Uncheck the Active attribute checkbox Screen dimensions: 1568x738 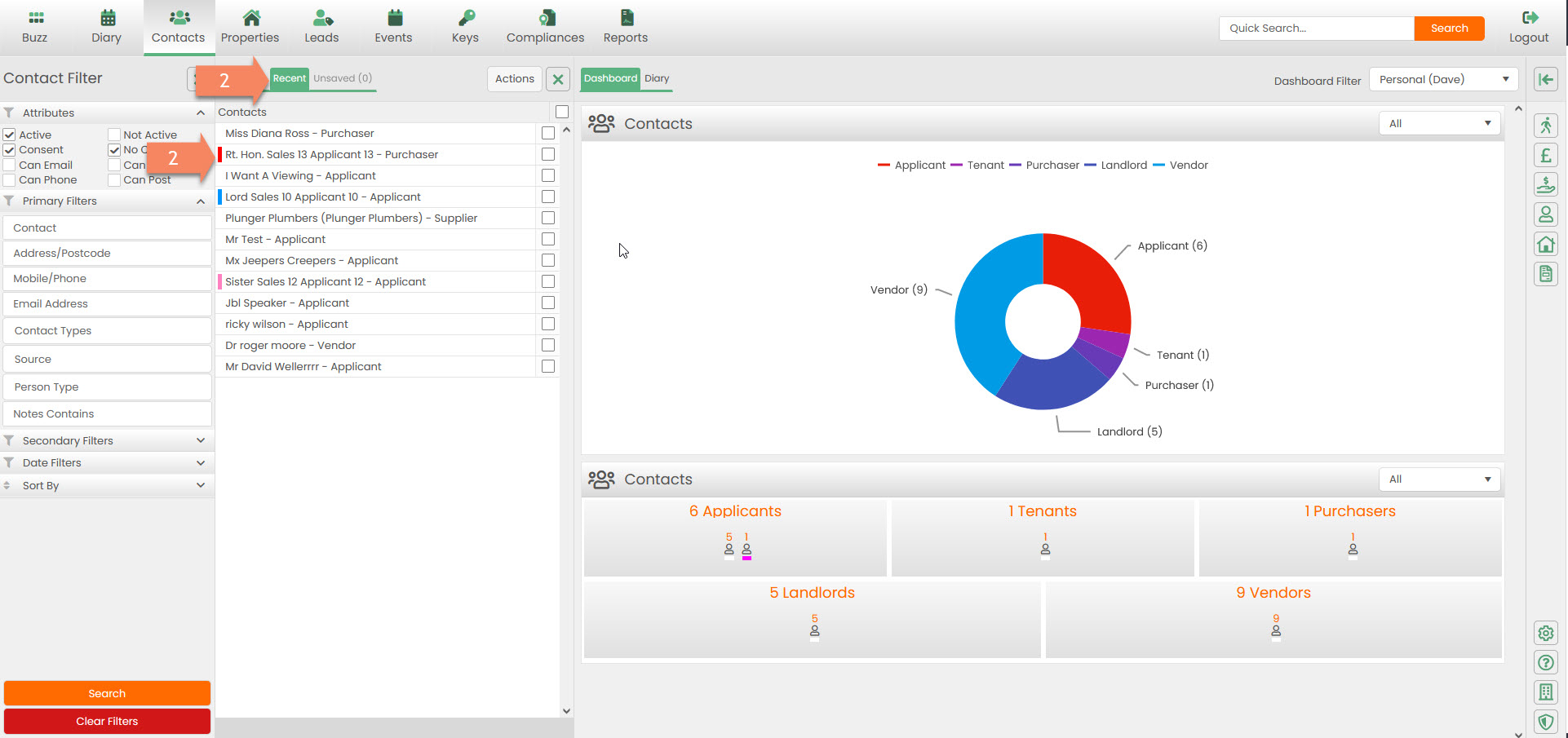pyautogui.click(x=10, y=135)
